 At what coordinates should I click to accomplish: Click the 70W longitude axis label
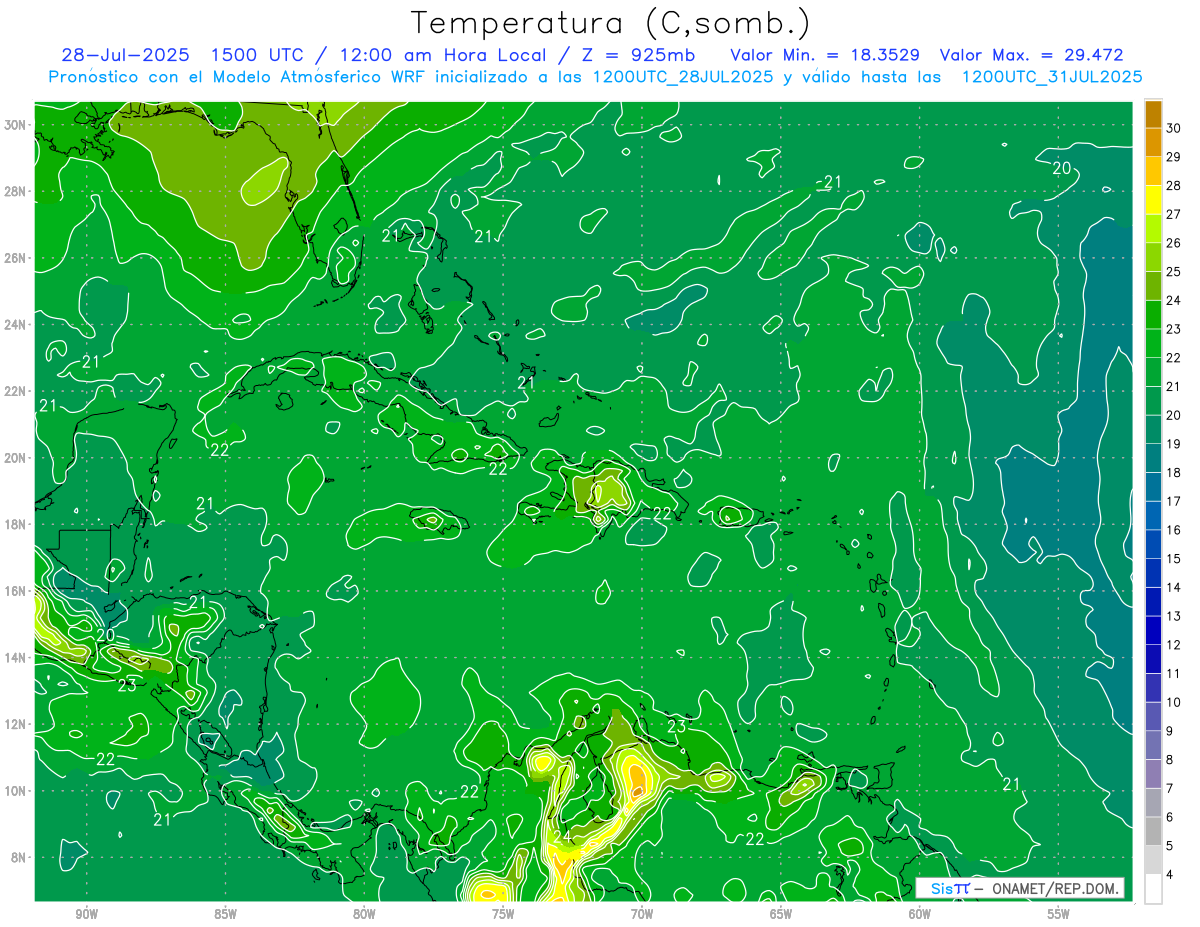coord(642,914)
